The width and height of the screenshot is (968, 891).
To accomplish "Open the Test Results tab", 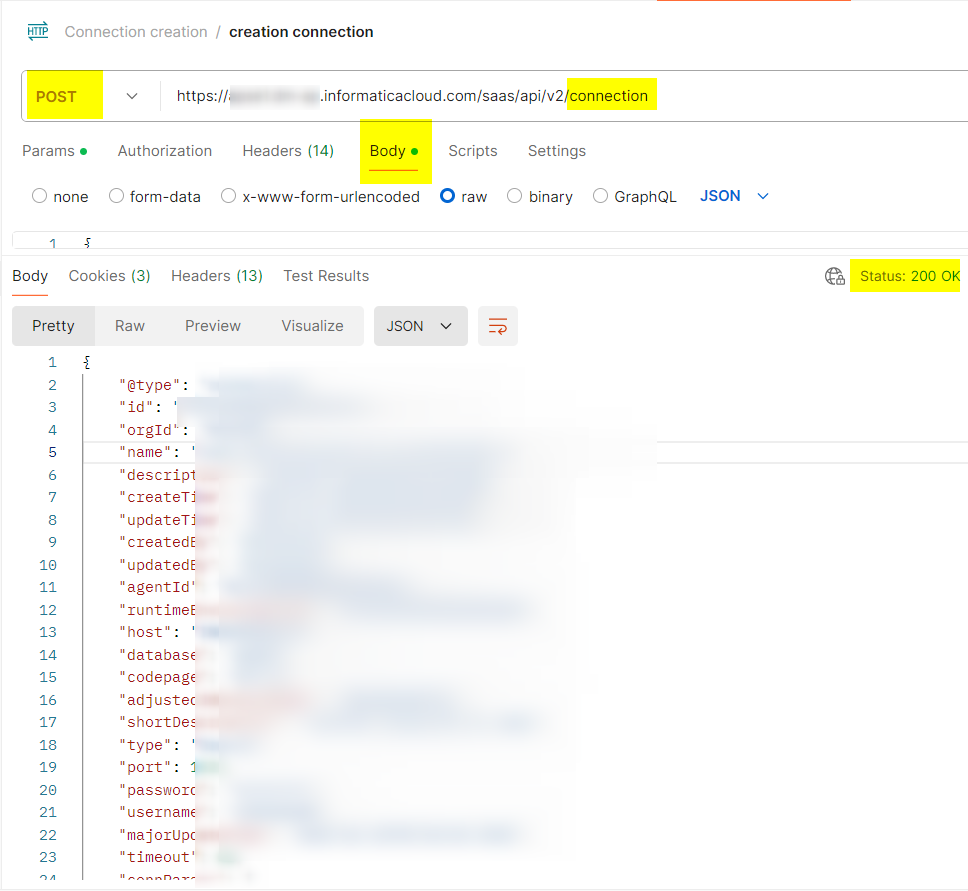I will click(326, 276).
